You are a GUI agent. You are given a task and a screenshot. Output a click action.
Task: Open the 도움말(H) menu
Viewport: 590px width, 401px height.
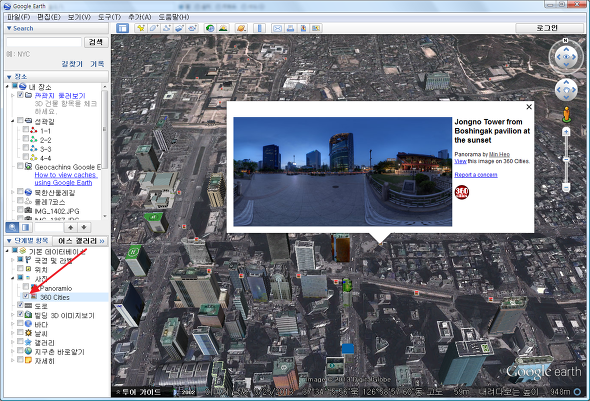point(173,17)
